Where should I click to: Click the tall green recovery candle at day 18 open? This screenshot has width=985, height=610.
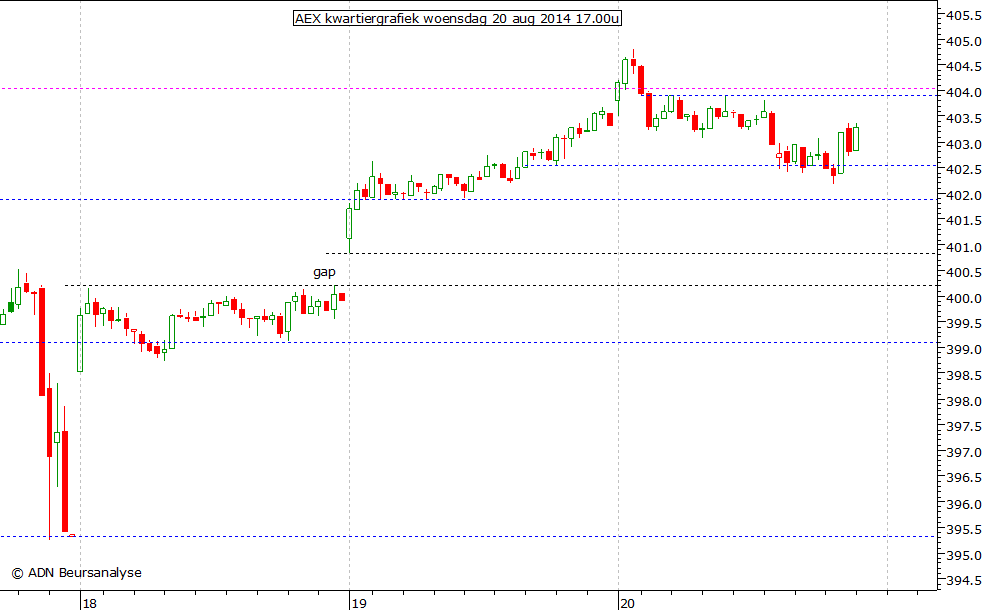(80, 343)
